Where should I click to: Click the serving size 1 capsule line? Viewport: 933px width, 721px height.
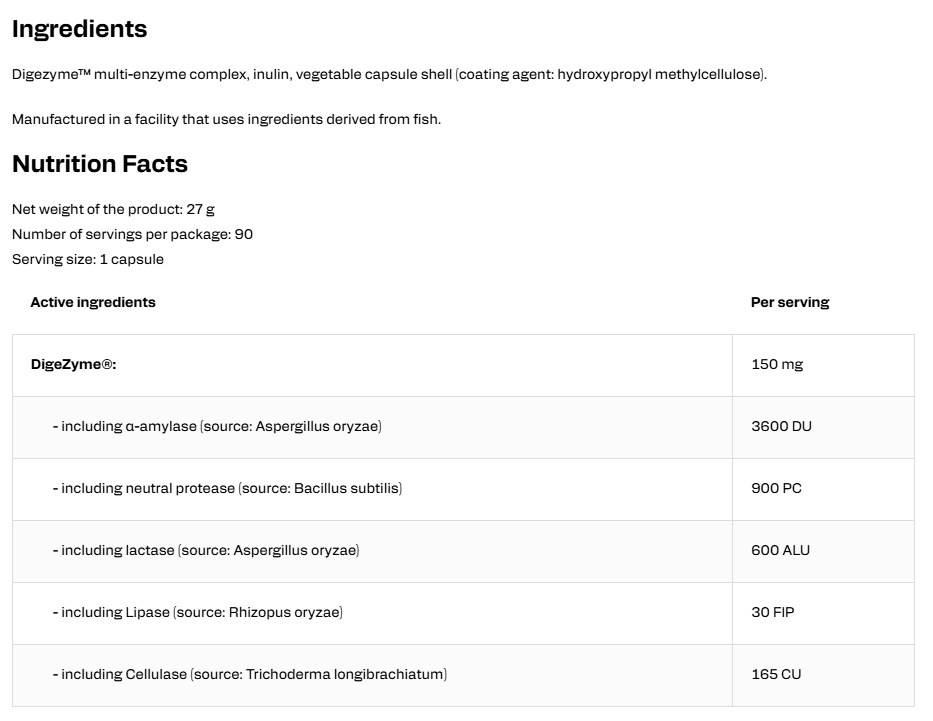click(87, 259)
